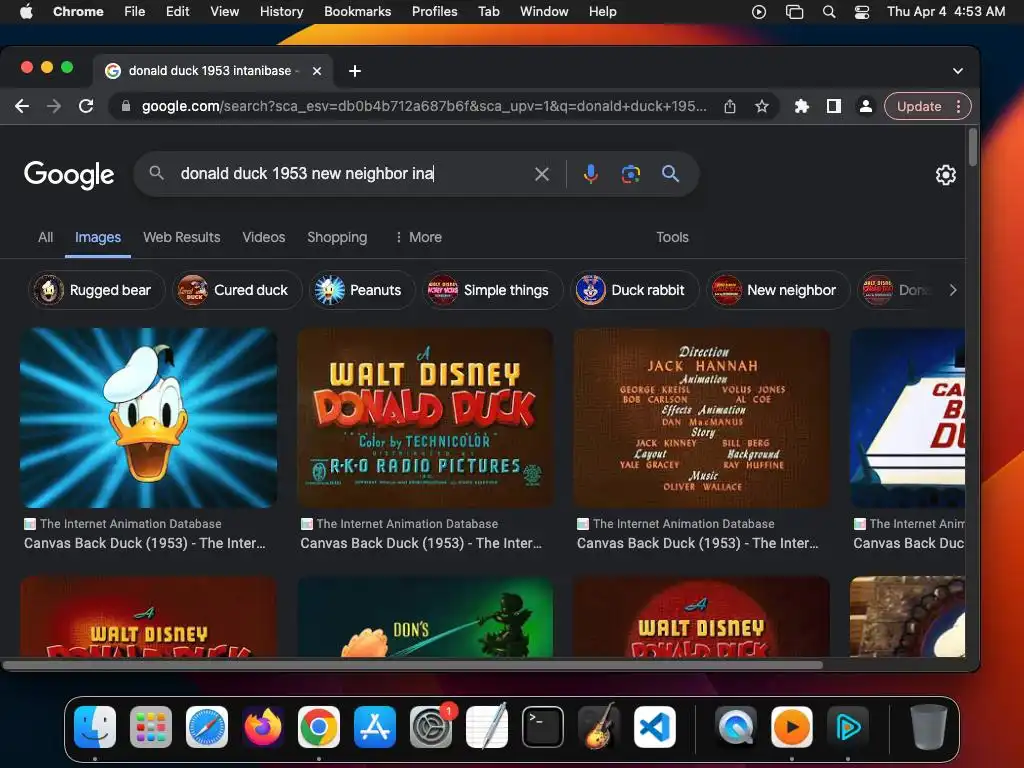Viewport: 1024px width, 768px height.
Task: Click inside the Google search text field
Action: 353,174
